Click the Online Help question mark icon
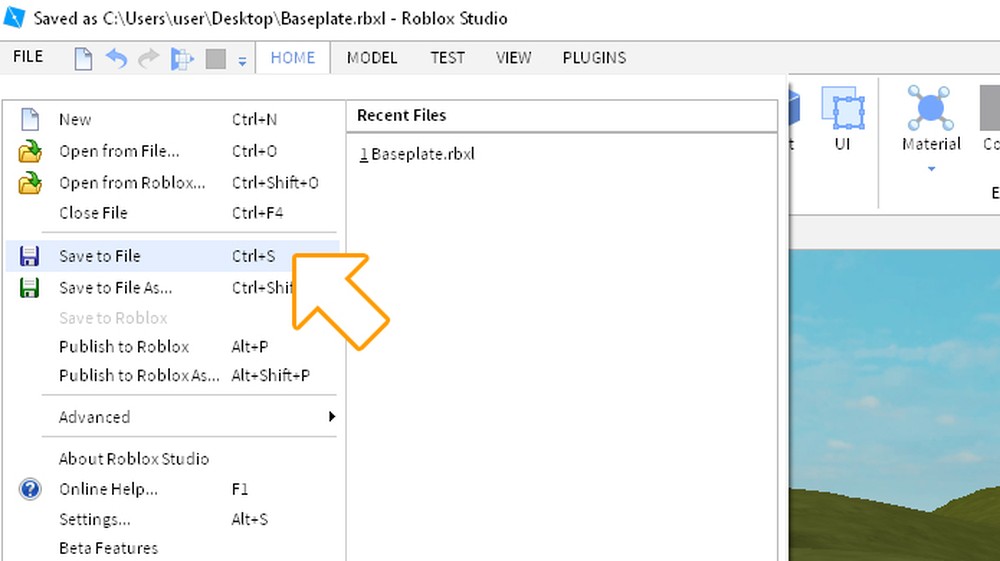The image size is (1000, 561). pyautogui.click(x=30, y=489)
